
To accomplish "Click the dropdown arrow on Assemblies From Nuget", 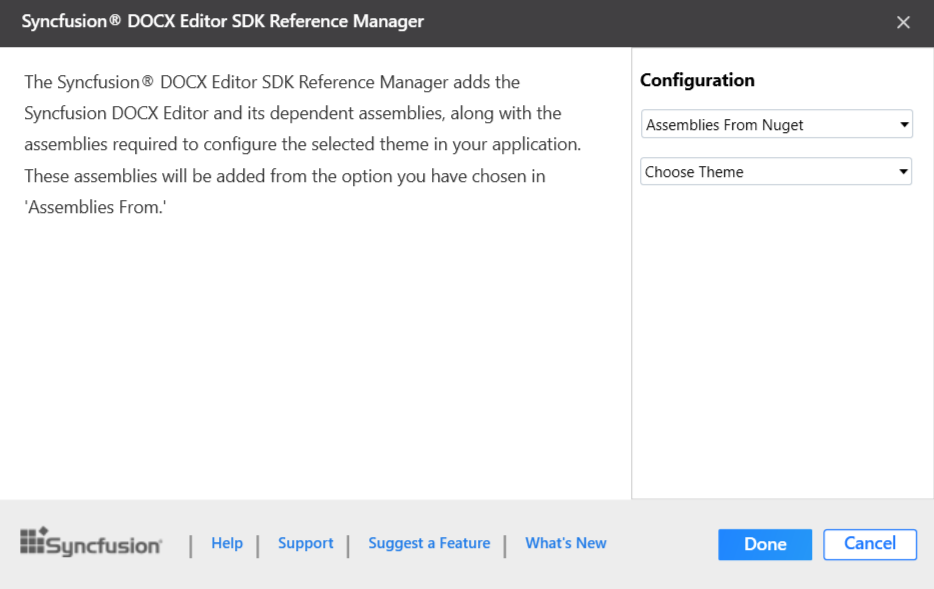I will point(905,124).
